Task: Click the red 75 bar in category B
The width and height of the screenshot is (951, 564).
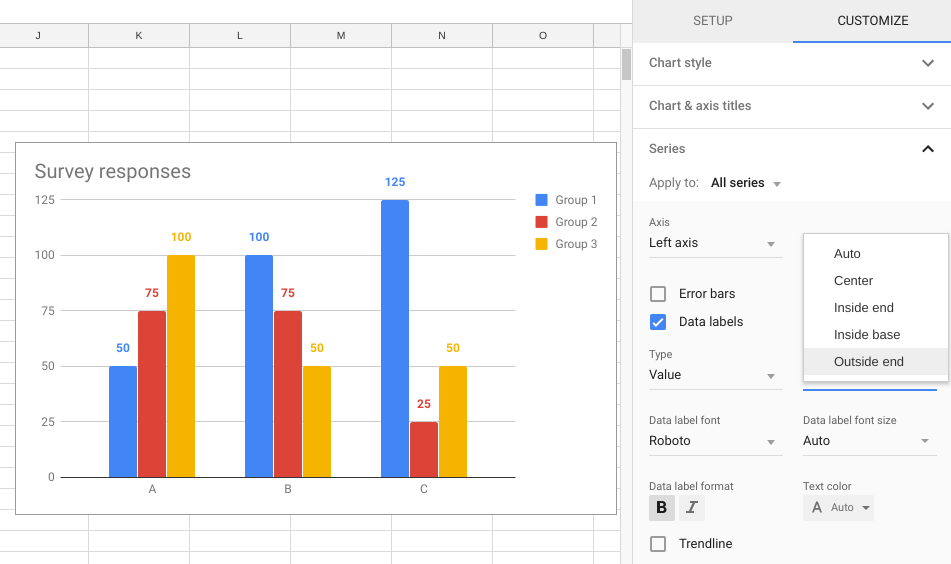Action: 288,394
